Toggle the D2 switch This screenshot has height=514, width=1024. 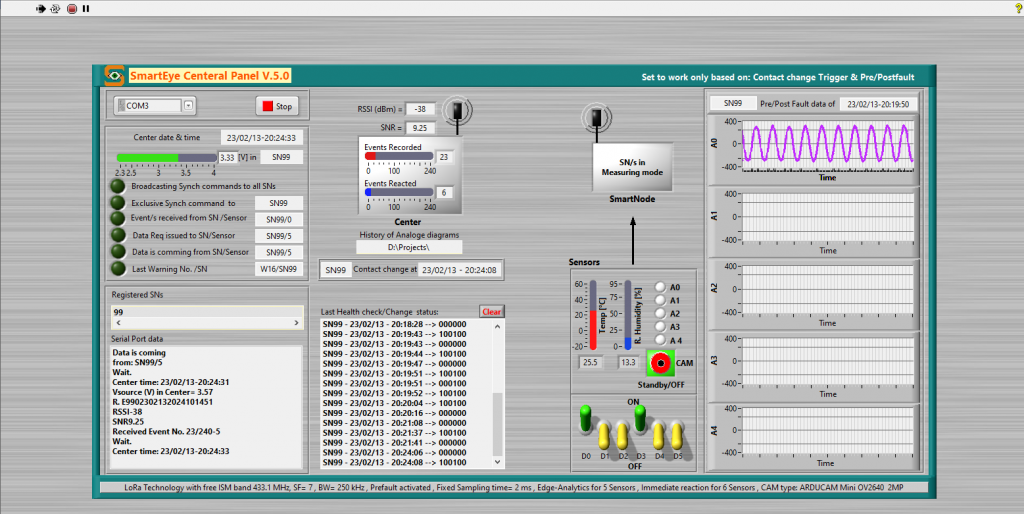tap(622, 435)
